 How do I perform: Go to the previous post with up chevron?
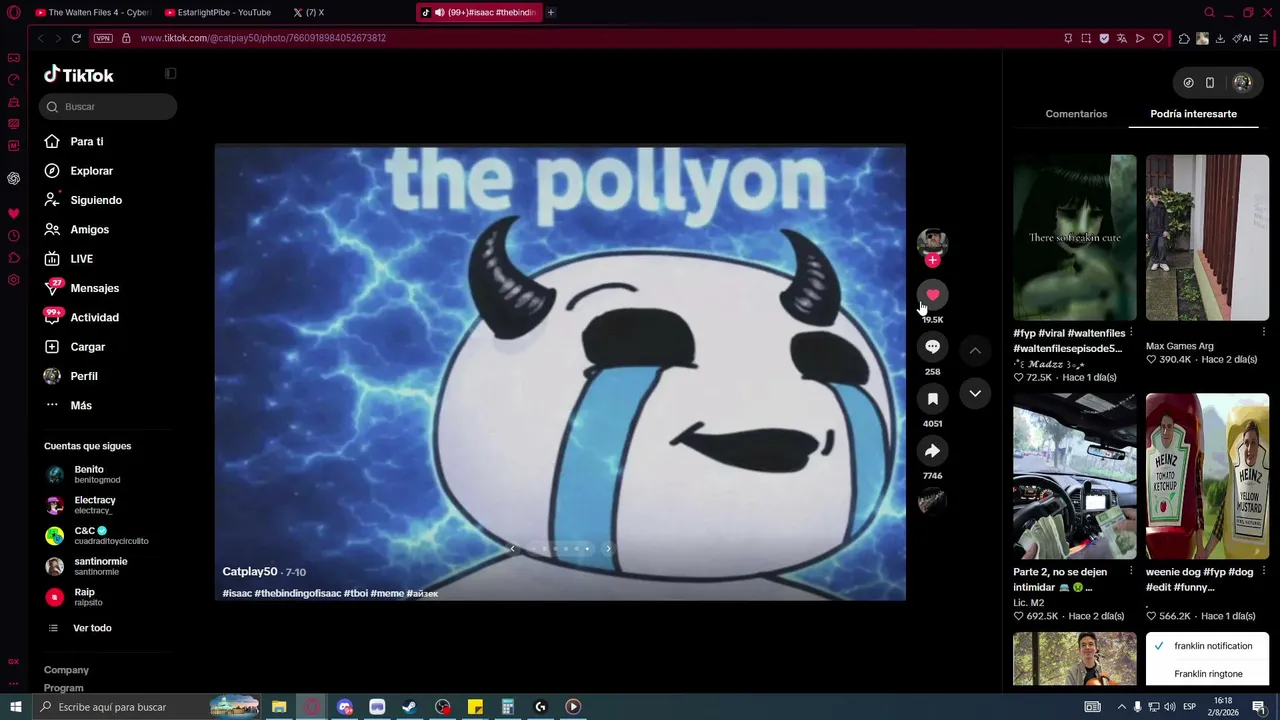975,350
